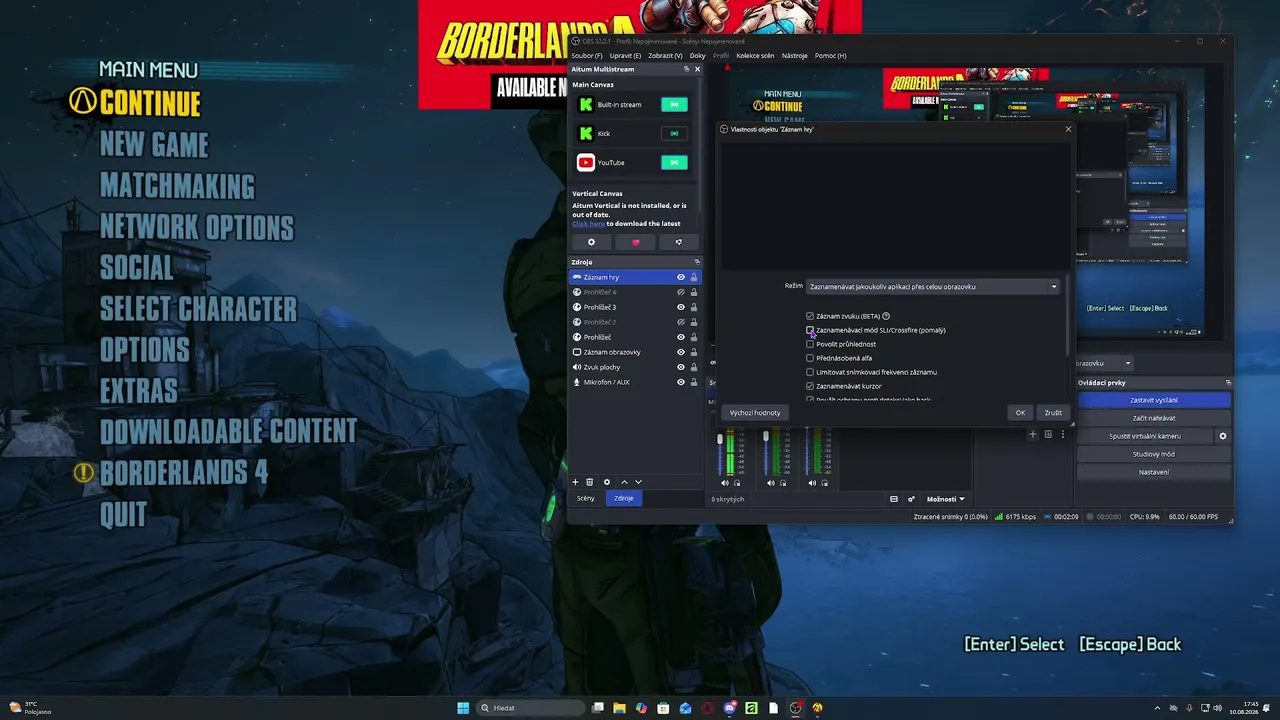
Task: Uncheck Záznam zvuku (BETA) checkbox
Action: click(x=810, y=316)
